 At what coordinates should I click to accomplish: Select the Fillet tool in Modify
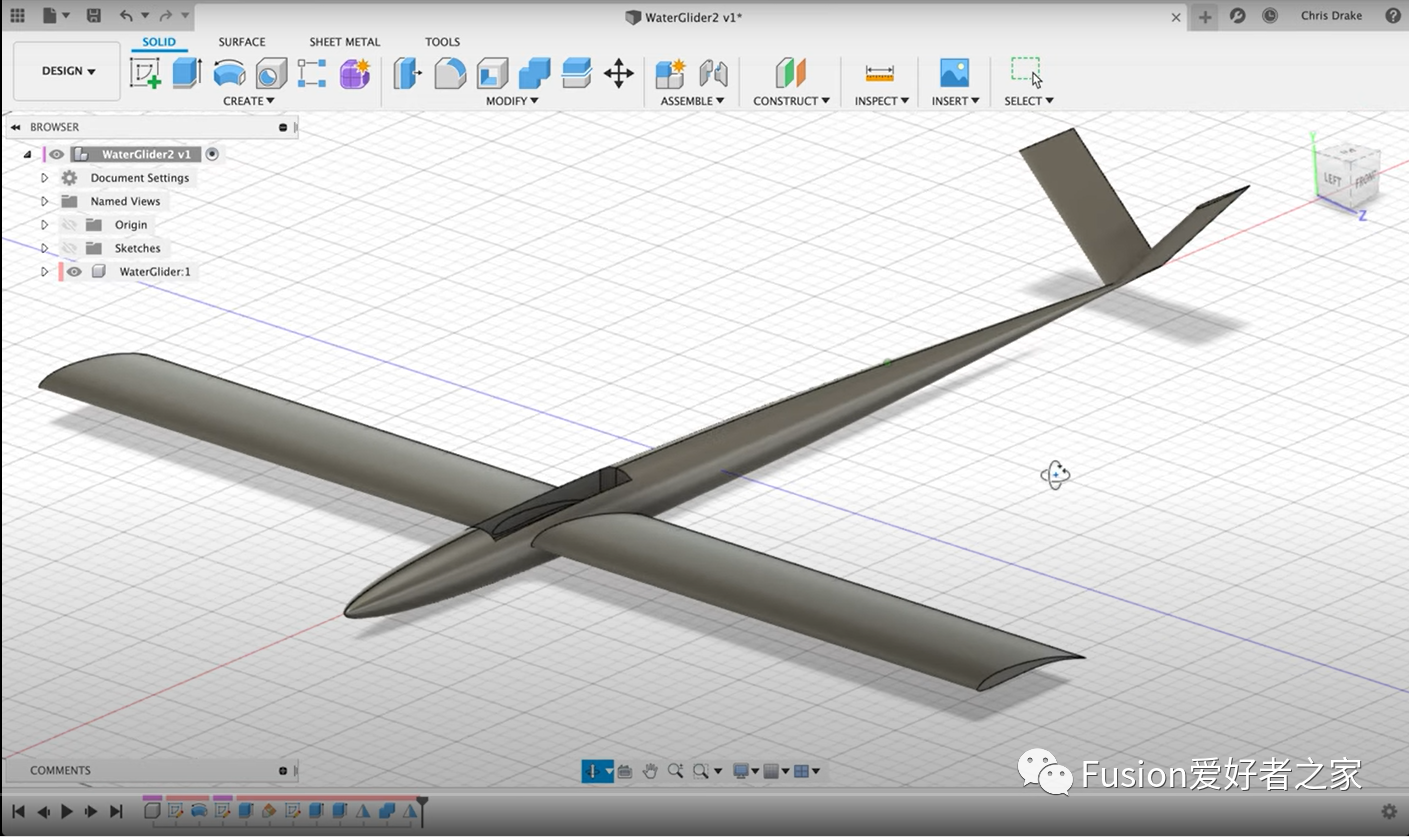pos(450,73)
